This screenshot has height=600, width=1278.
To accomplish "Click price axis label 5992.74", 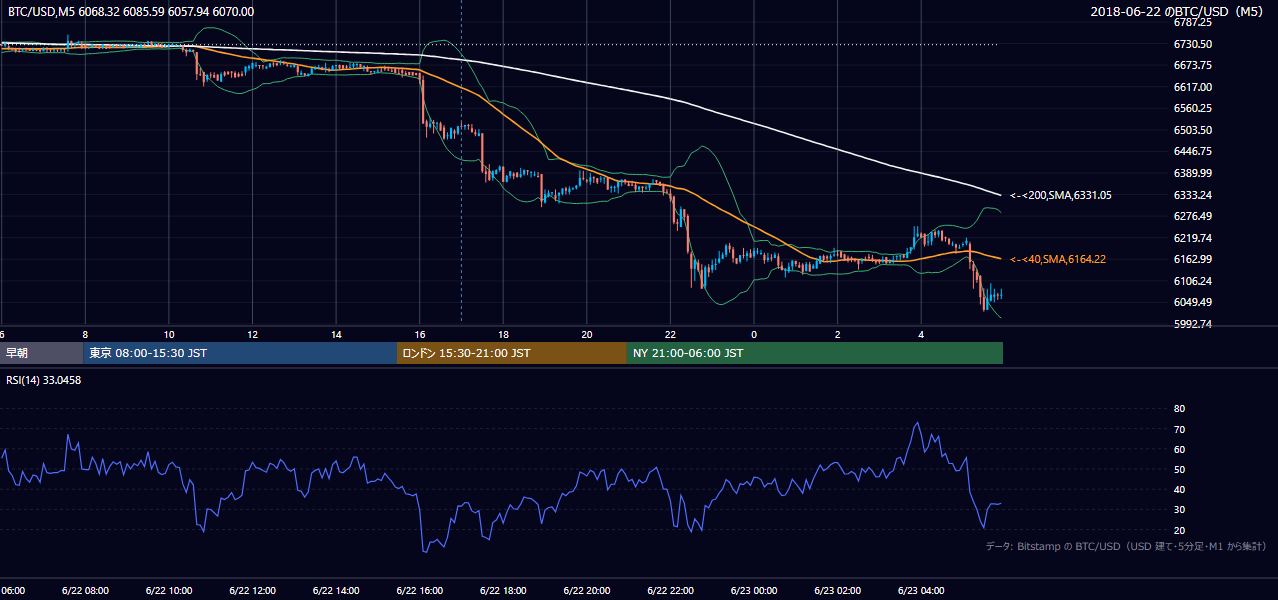I will [x=1193, y=324].
